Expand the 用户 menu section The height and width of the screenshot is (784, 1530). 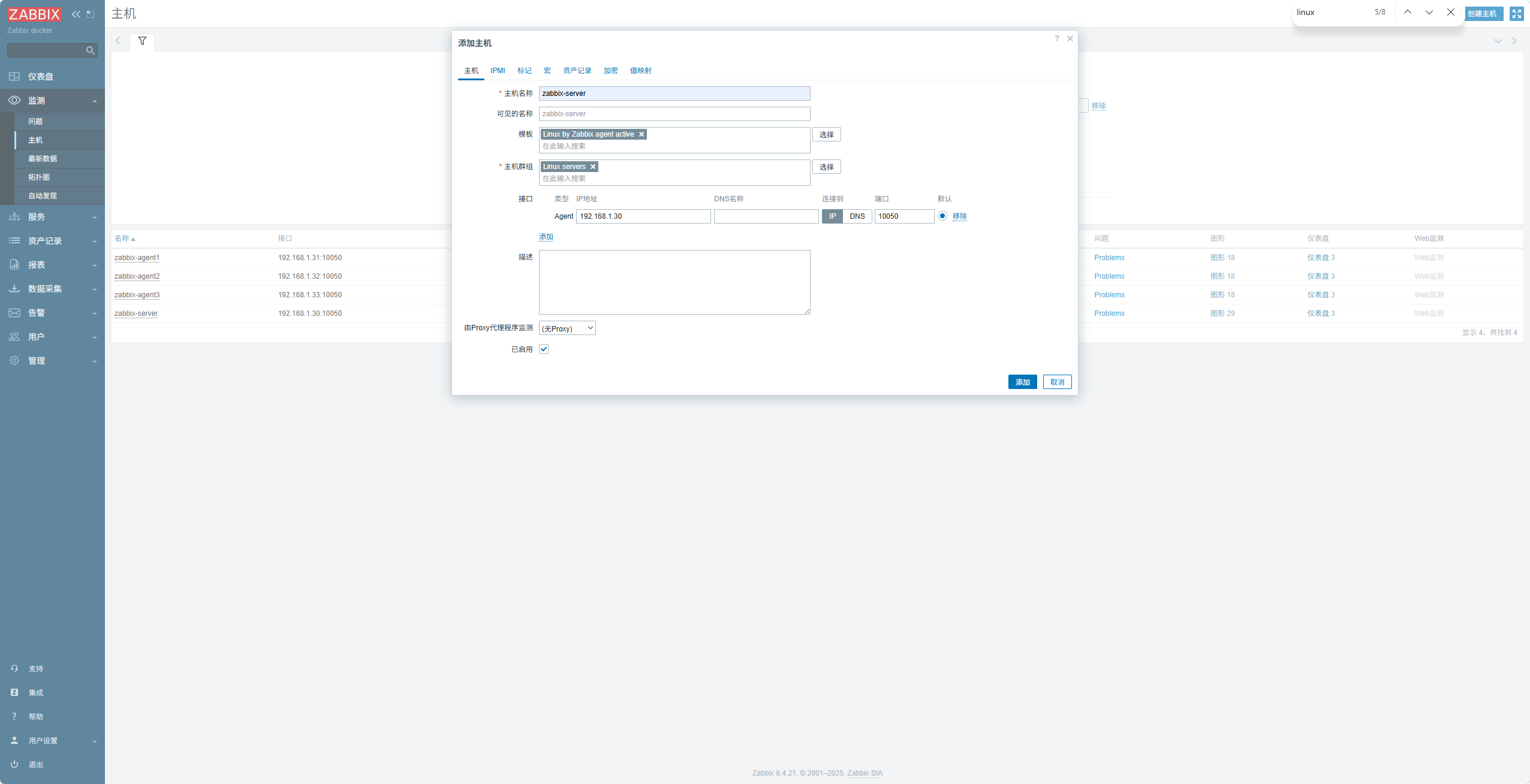pos(95,337)
